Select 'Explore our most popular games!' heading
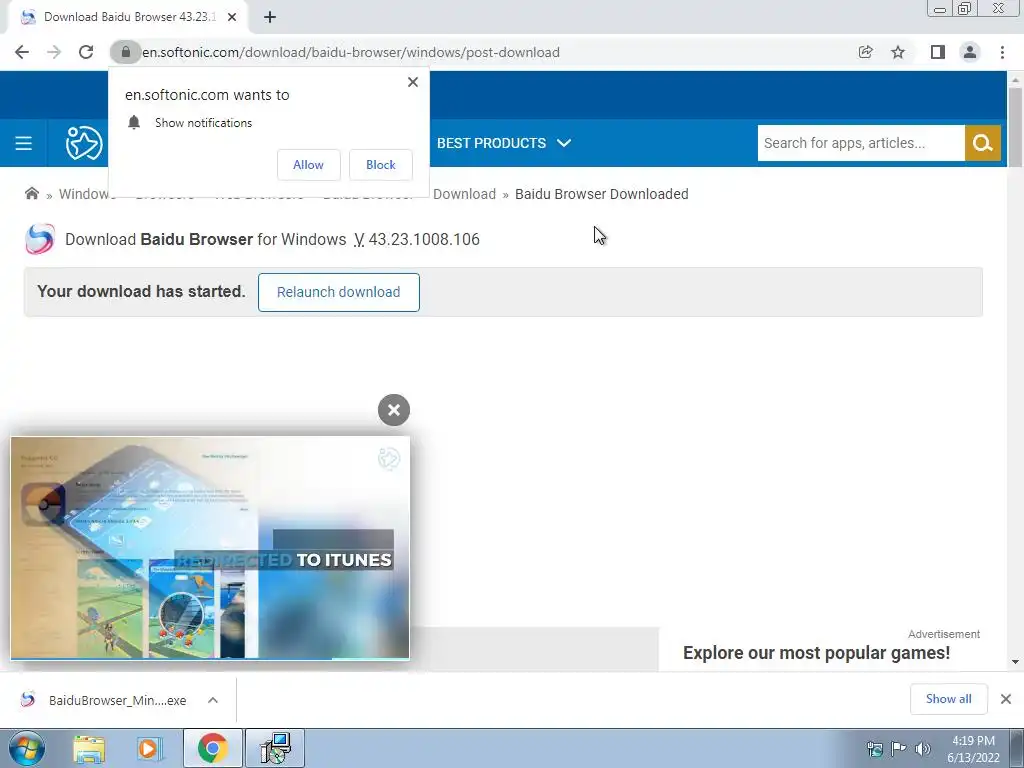This screenshot has width=1024, height=768. tap(816, 652)
